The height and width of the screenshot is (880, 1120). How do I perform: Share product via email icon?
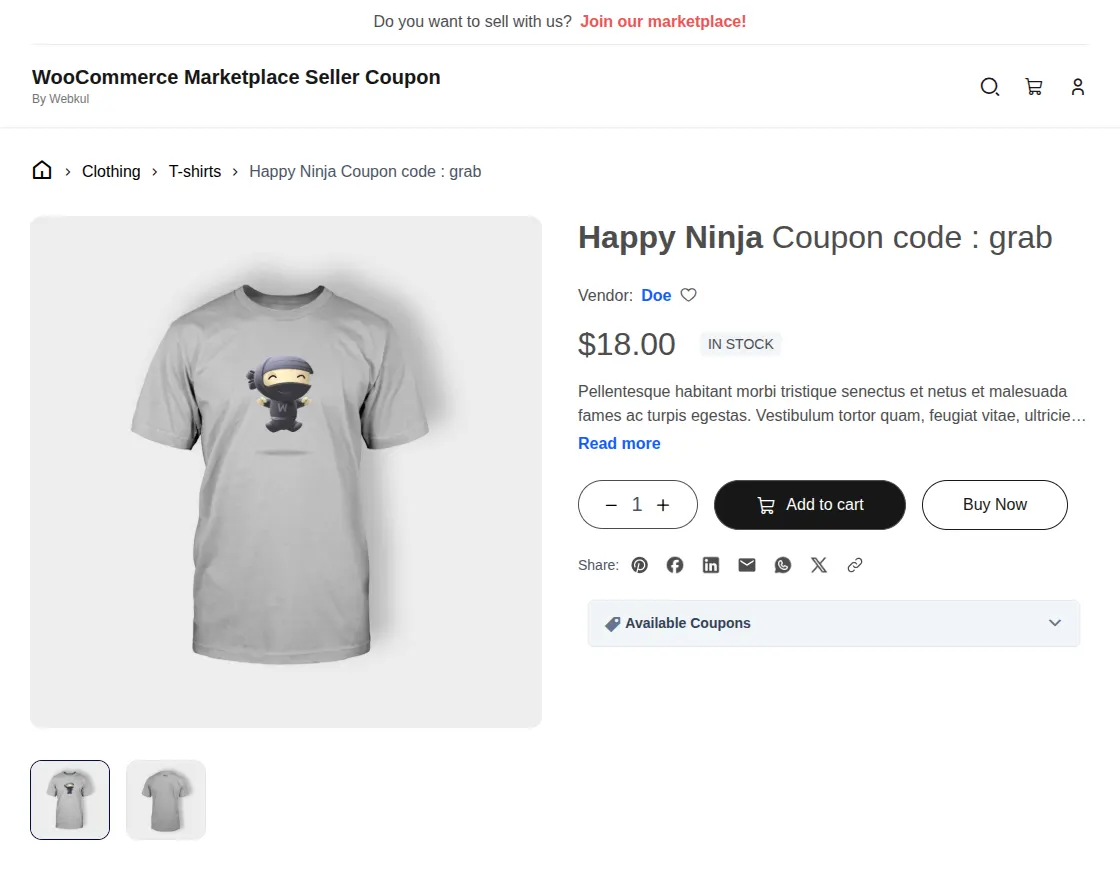[746, 565]
